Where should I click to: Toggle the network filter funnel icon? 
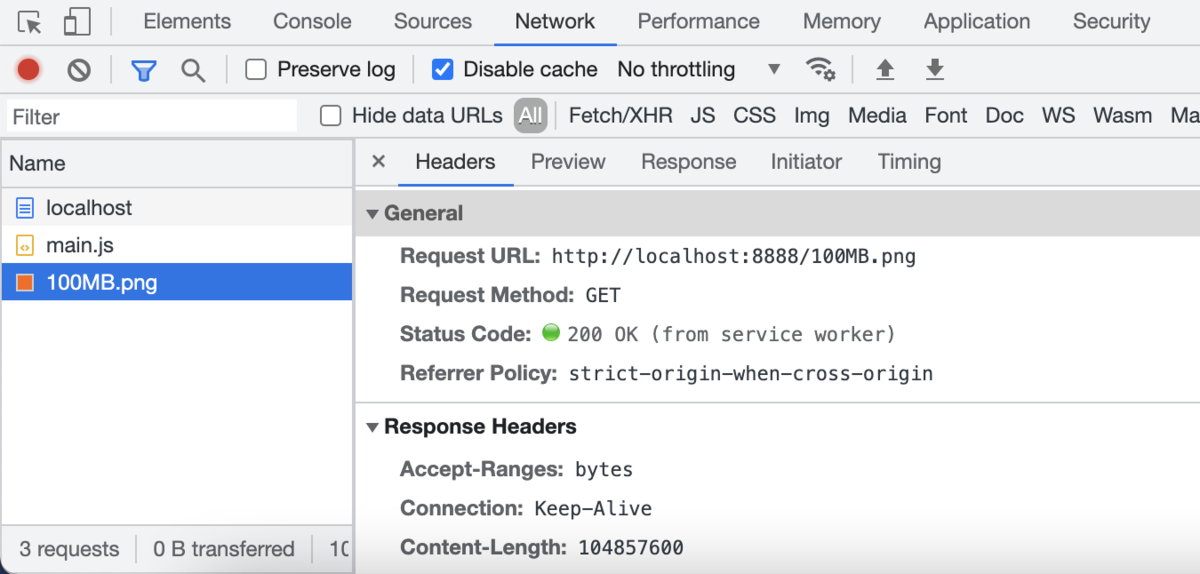tap(144, 70)
